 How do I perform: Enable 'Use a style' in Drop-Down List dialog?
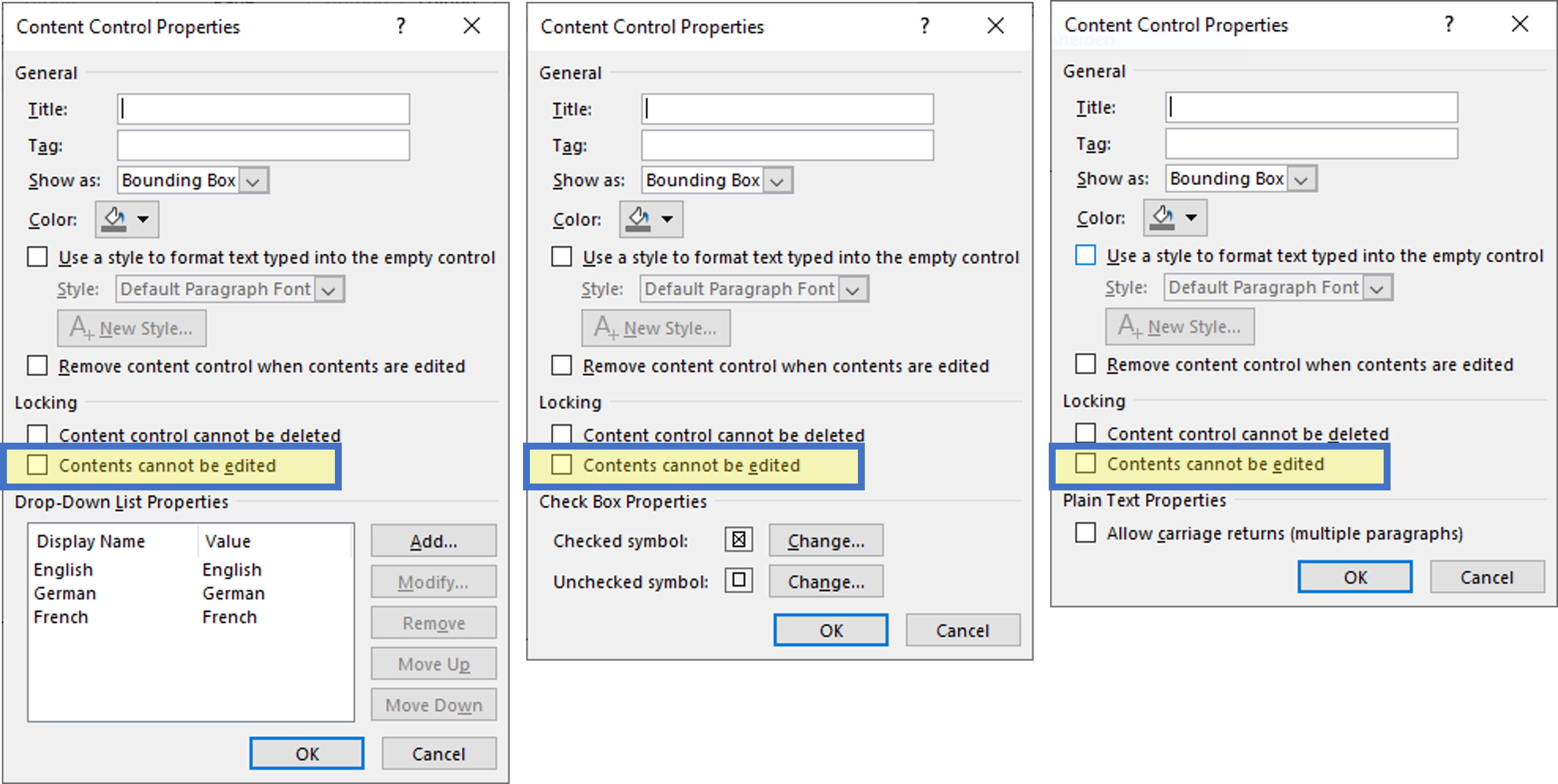click(38, 256)
